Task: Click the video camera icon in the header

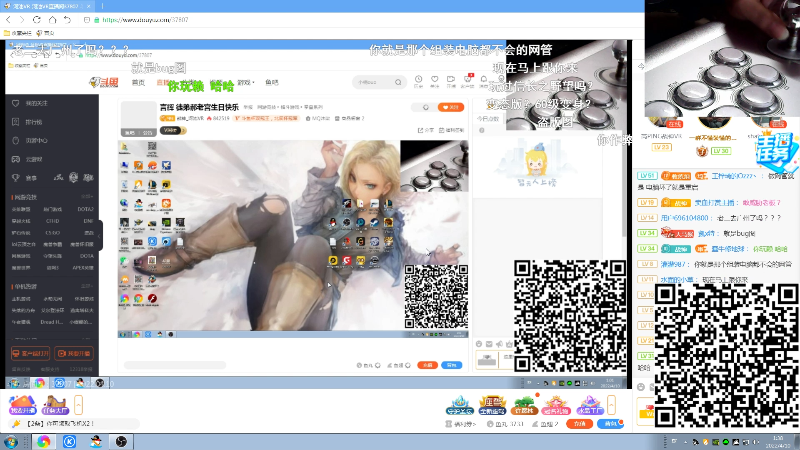Action: (x=451, y=79)
